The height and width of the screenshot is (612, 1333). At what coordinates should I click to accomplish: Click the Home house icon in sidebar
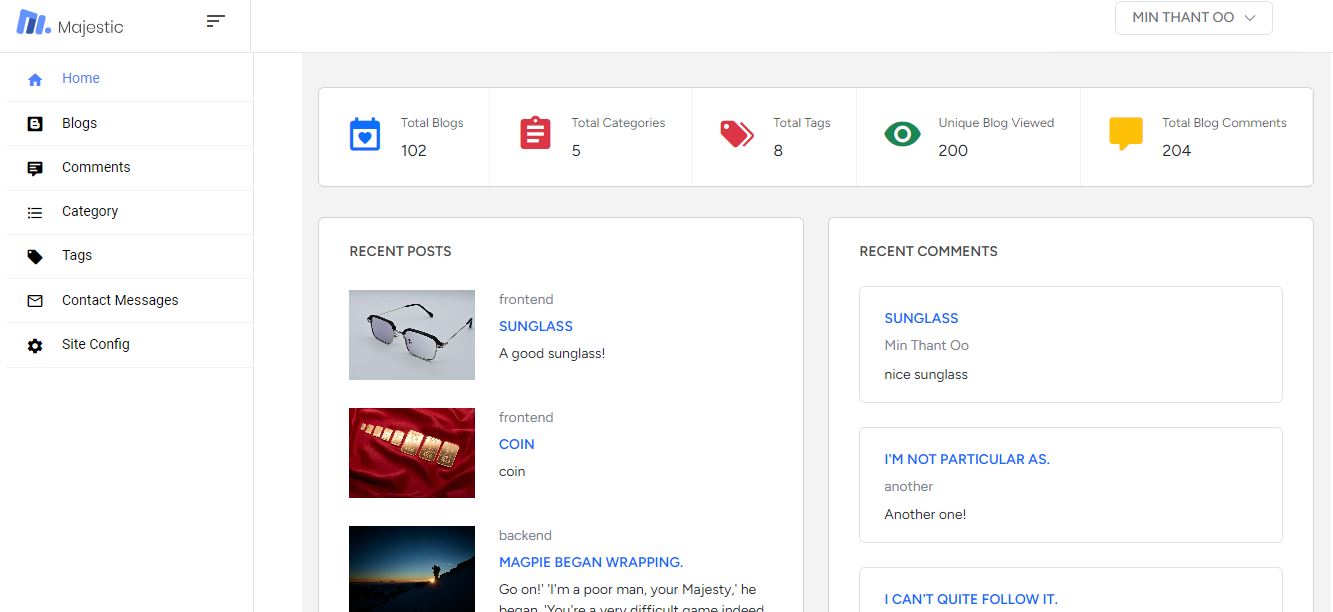point(35,79)
